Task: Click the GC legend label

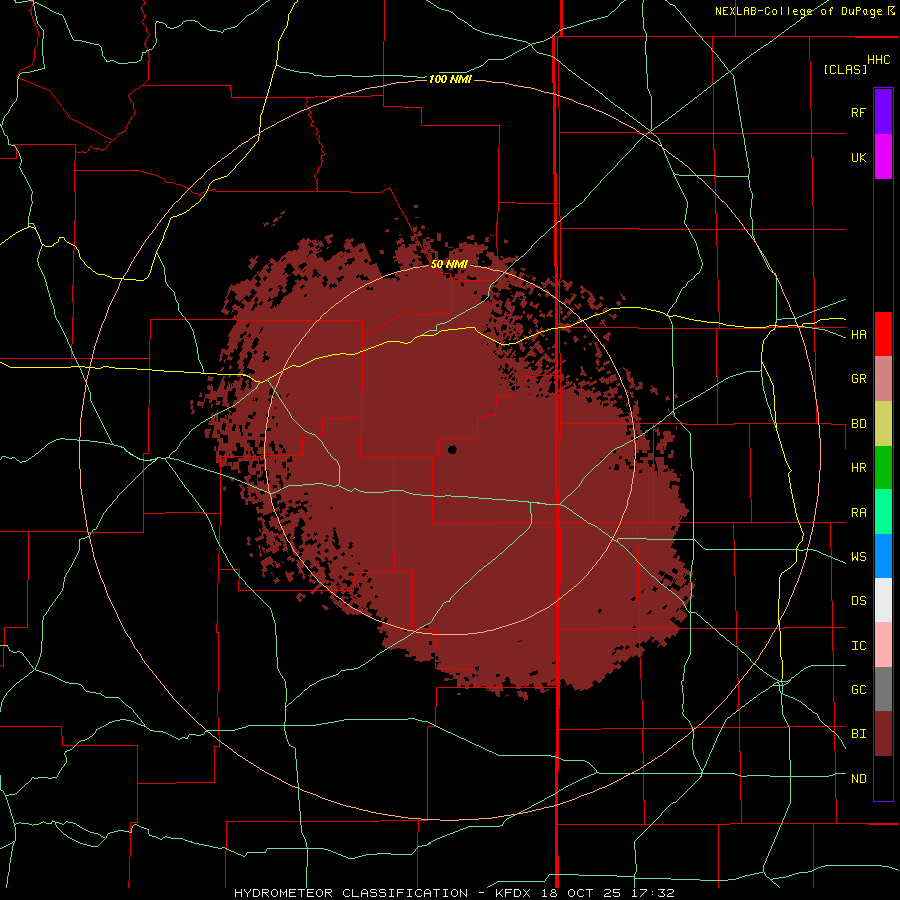Action: coord(858,690)
